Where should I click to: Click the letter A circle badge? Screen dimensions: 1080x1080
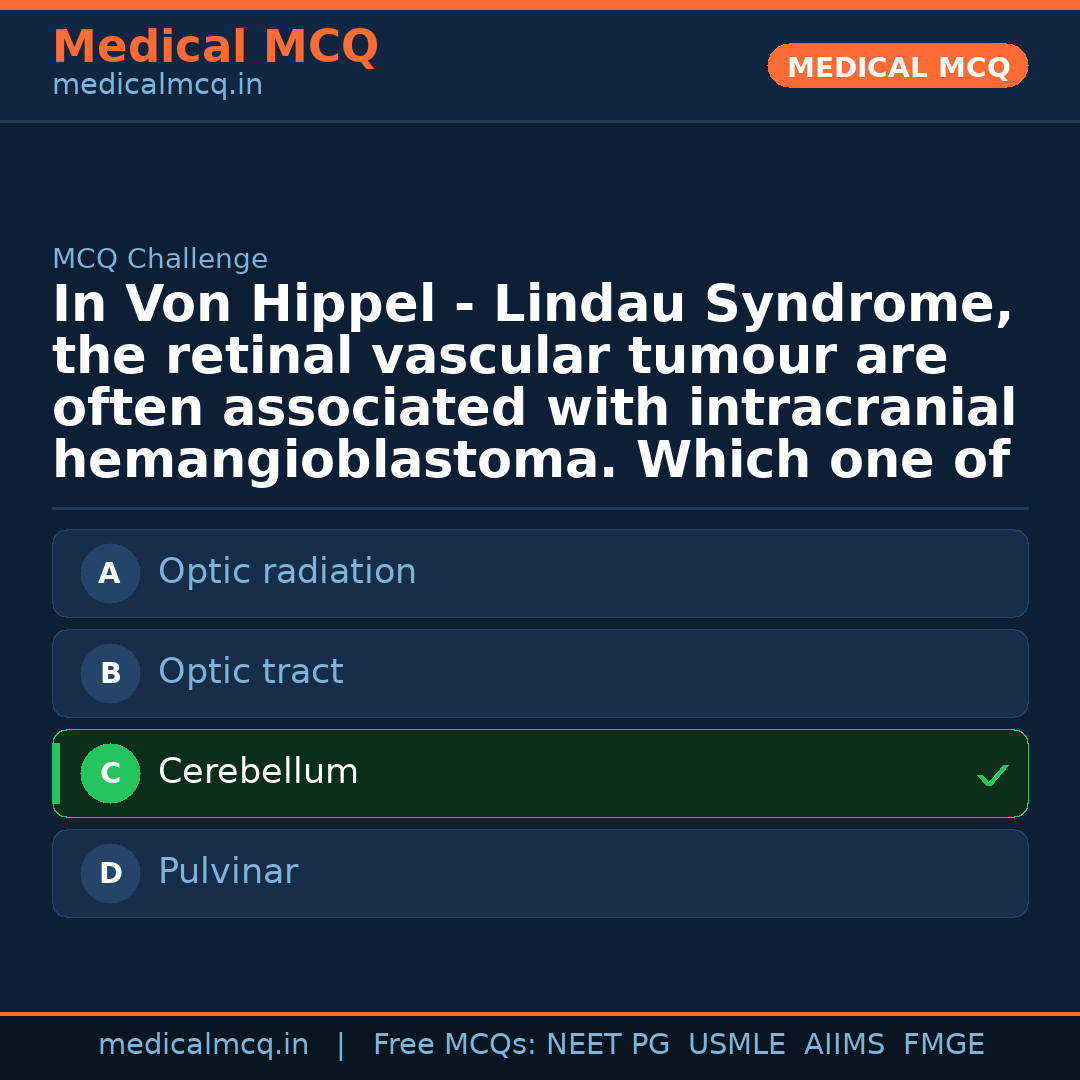click(110, 573)
